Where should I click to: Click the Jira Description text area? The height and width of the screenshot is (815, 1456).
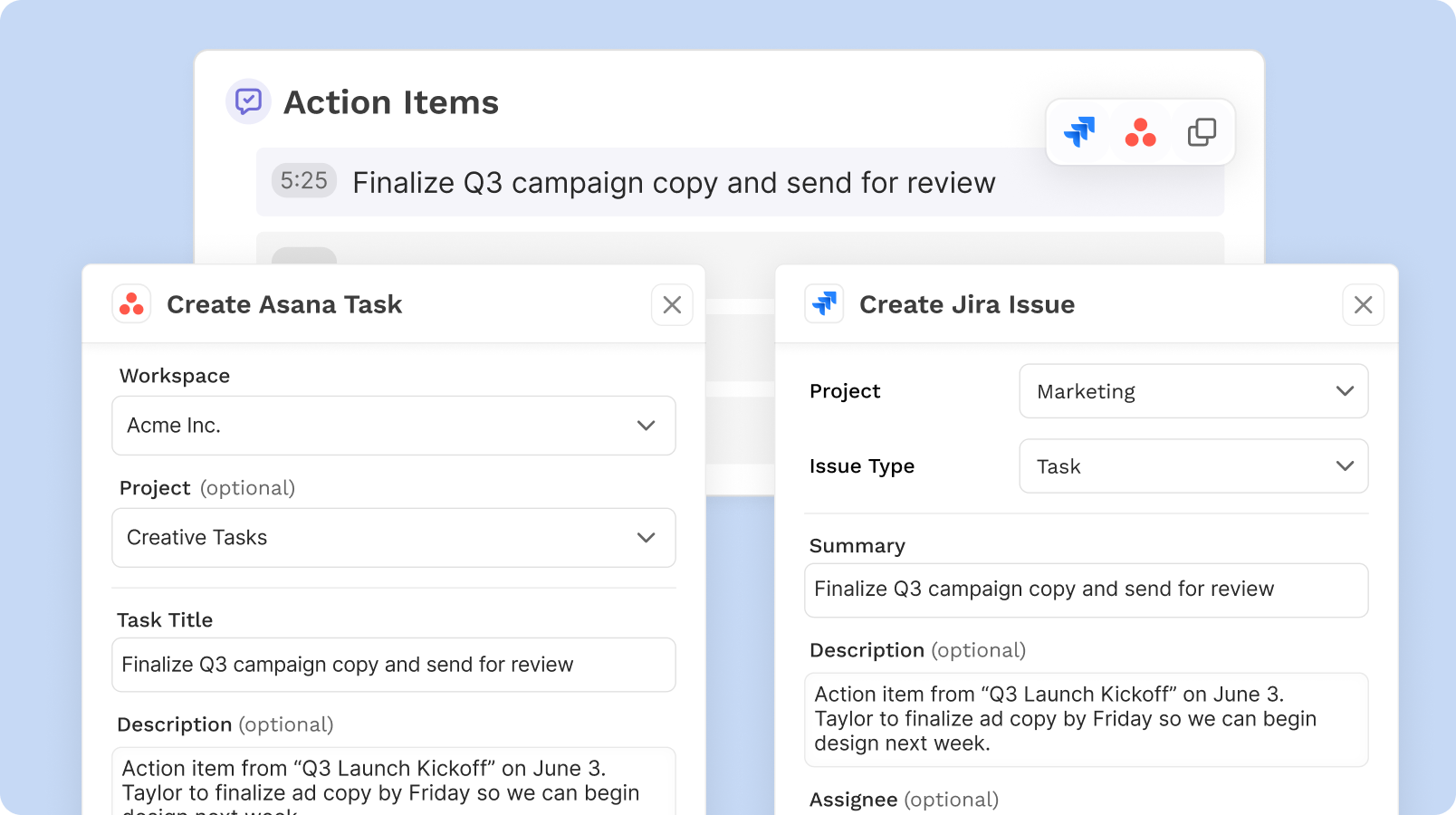click(x=1086, y=720)
